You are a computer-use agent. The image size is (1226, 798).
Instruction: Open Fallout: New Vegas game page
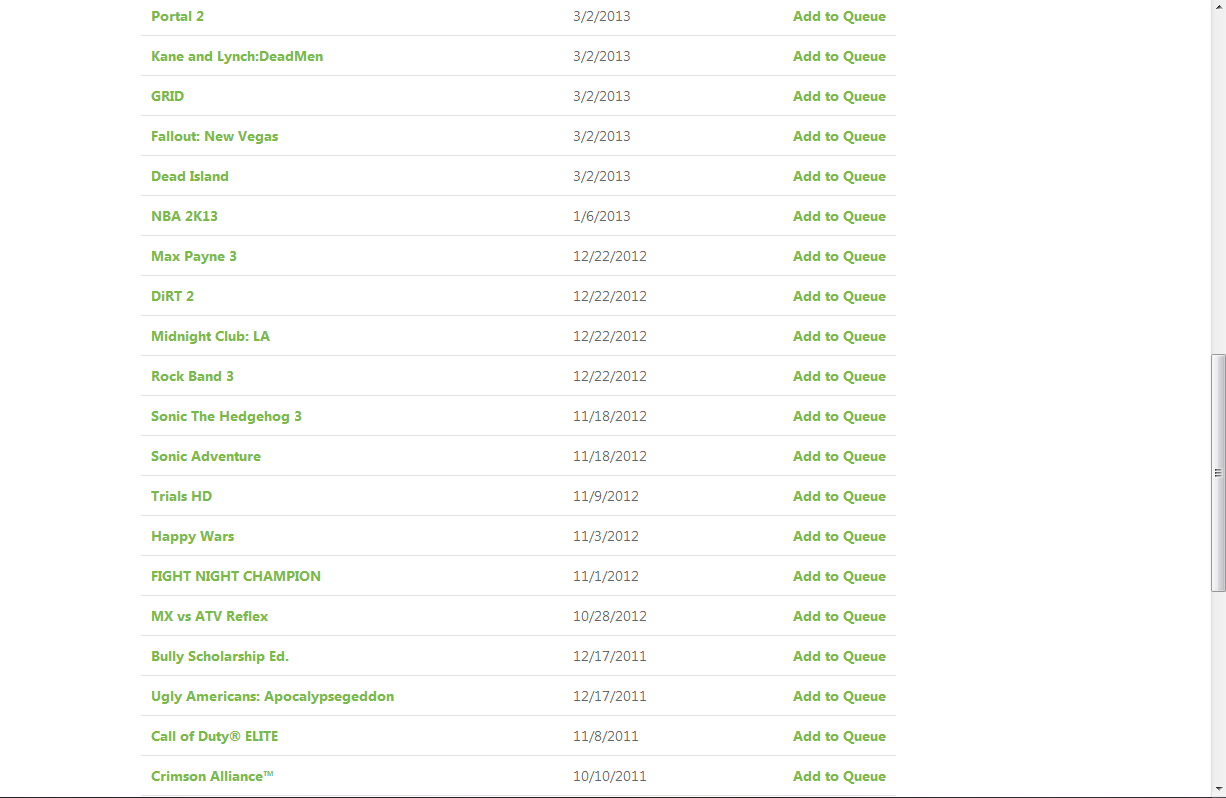(x=215, y=136)
